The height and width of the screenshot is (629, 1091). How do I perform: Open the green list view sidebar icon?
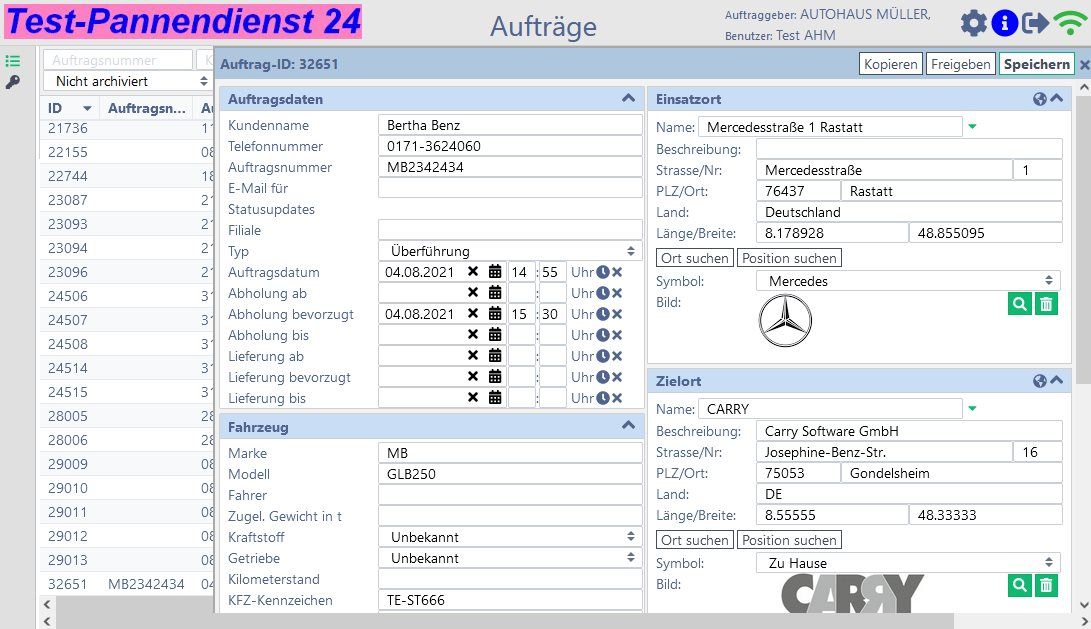[x=13, y=61]
